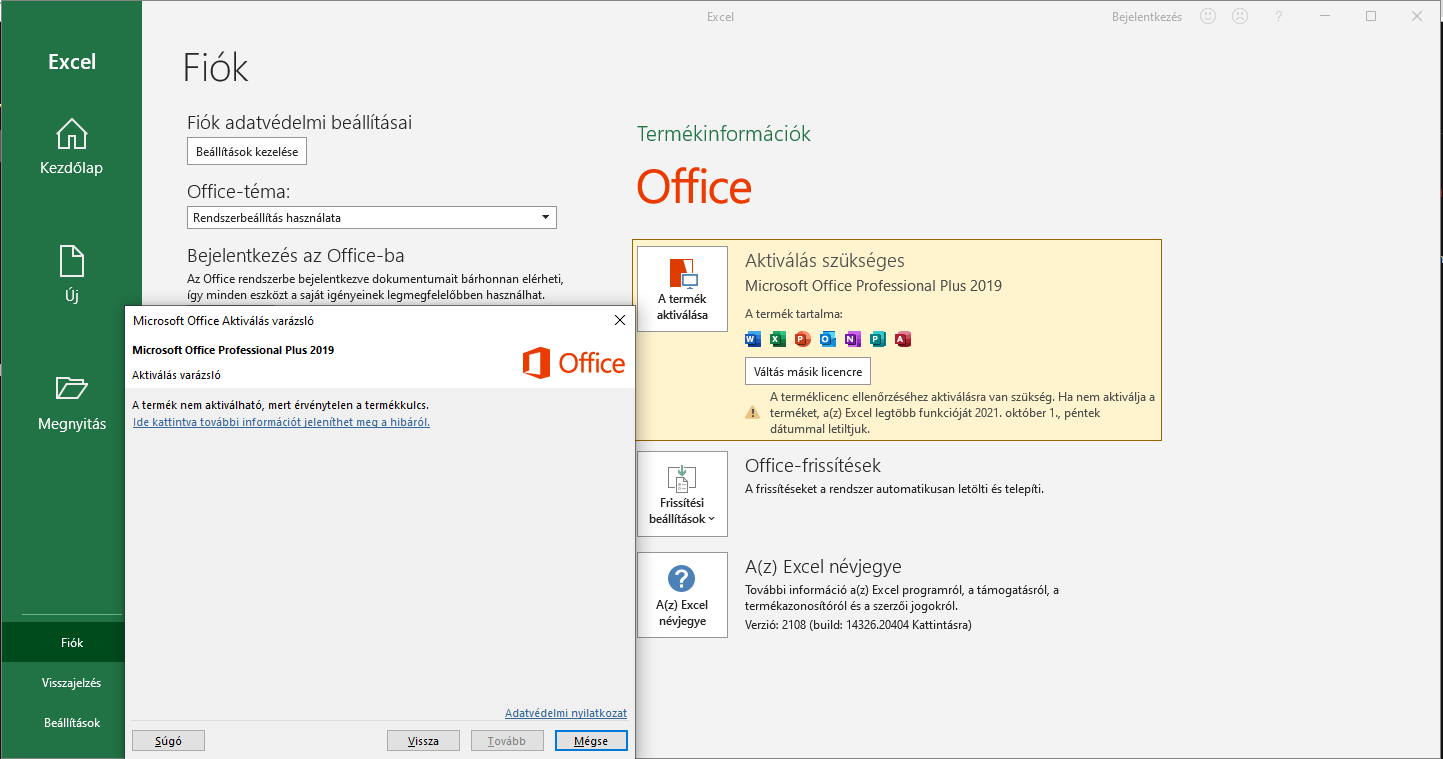Click the Excel product icon in product list

pos(778,339)
